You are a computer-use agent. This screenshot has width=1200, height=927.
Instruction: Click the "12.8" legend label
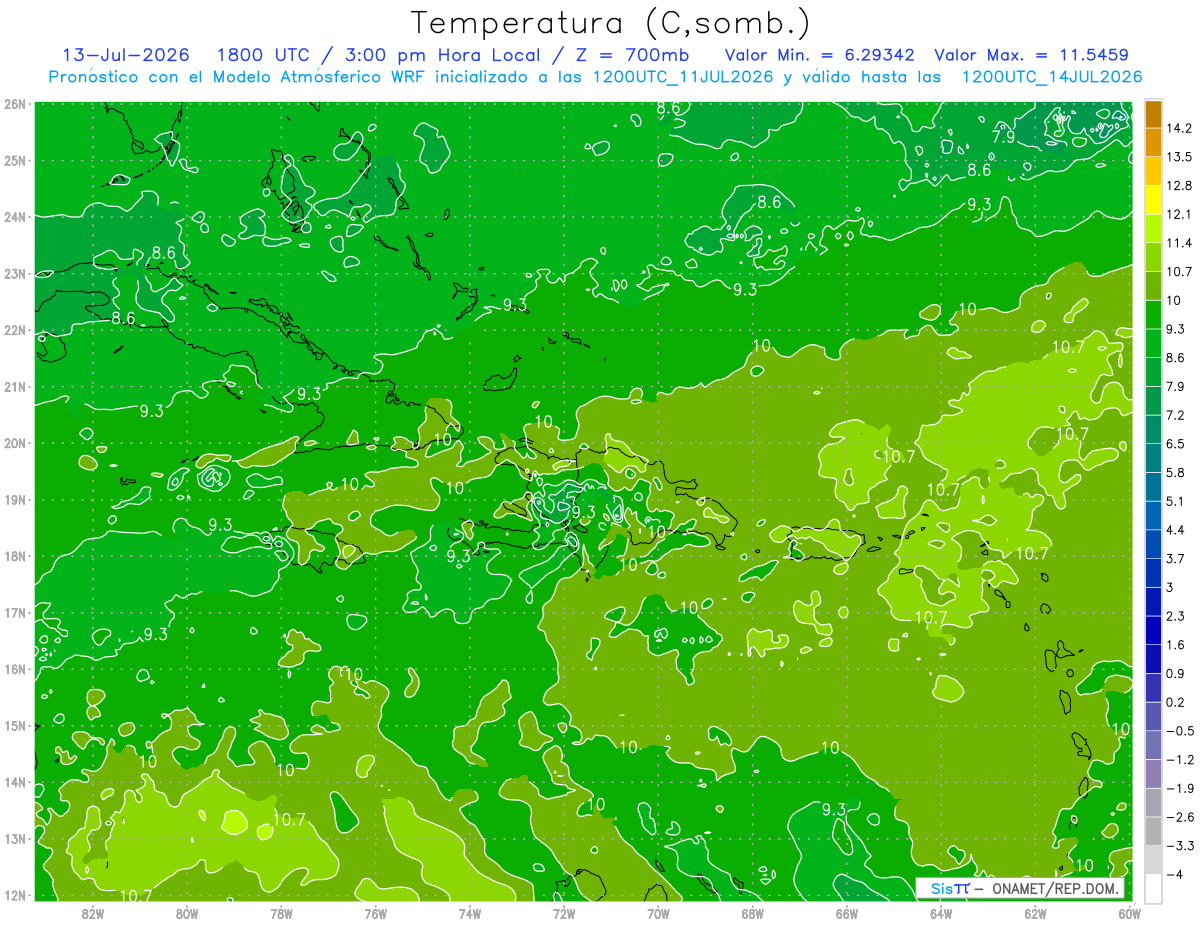(x=1179, y=185)
